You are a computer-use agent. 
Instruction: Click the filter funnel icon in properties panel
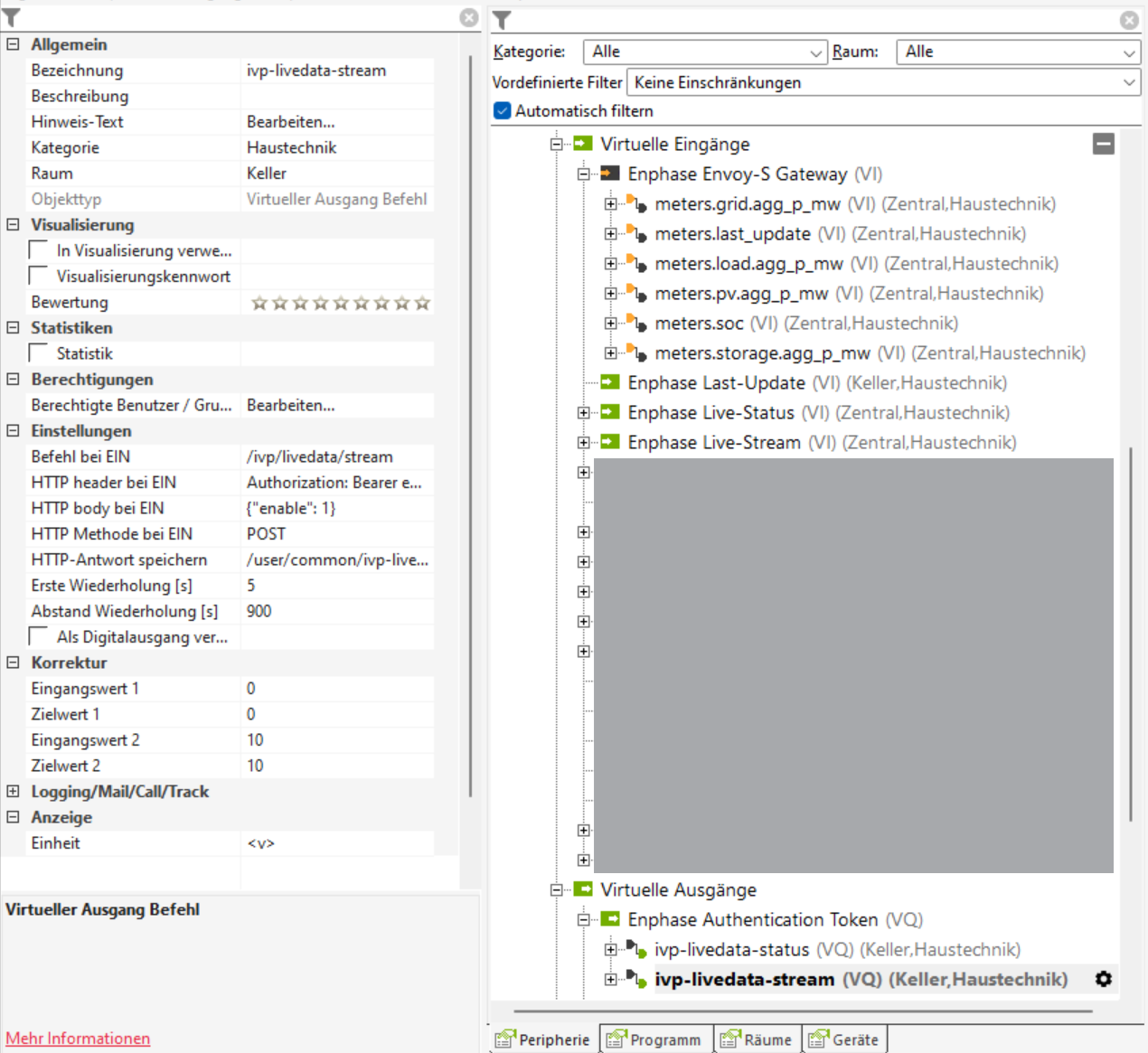tap(12, 18)
